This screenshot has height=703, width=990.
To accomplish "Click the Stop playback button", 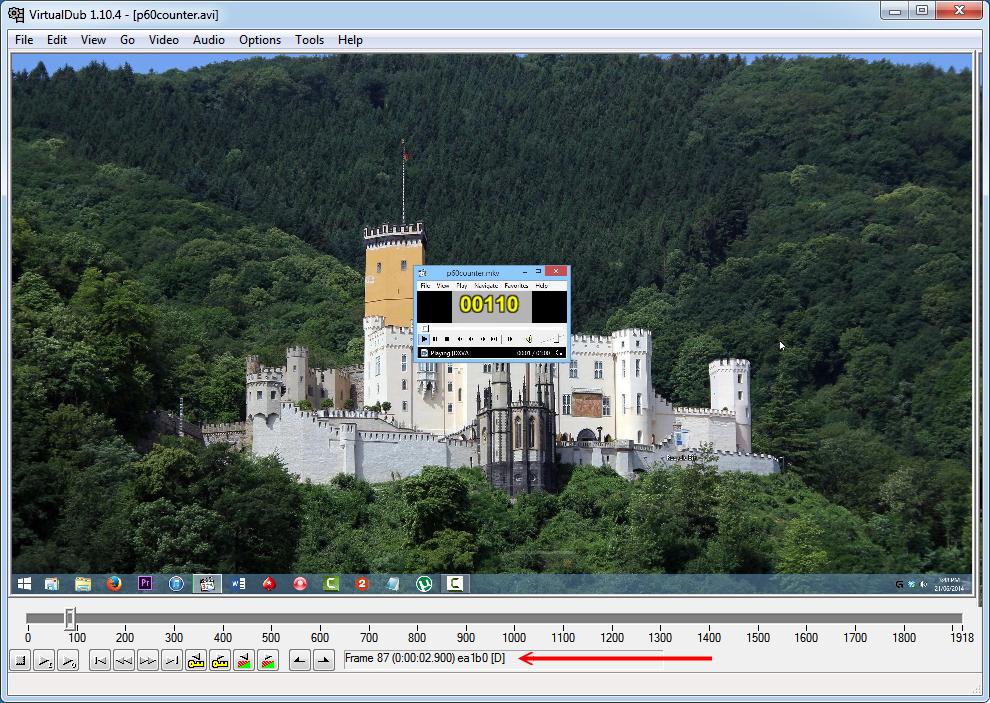I will 20,661.
